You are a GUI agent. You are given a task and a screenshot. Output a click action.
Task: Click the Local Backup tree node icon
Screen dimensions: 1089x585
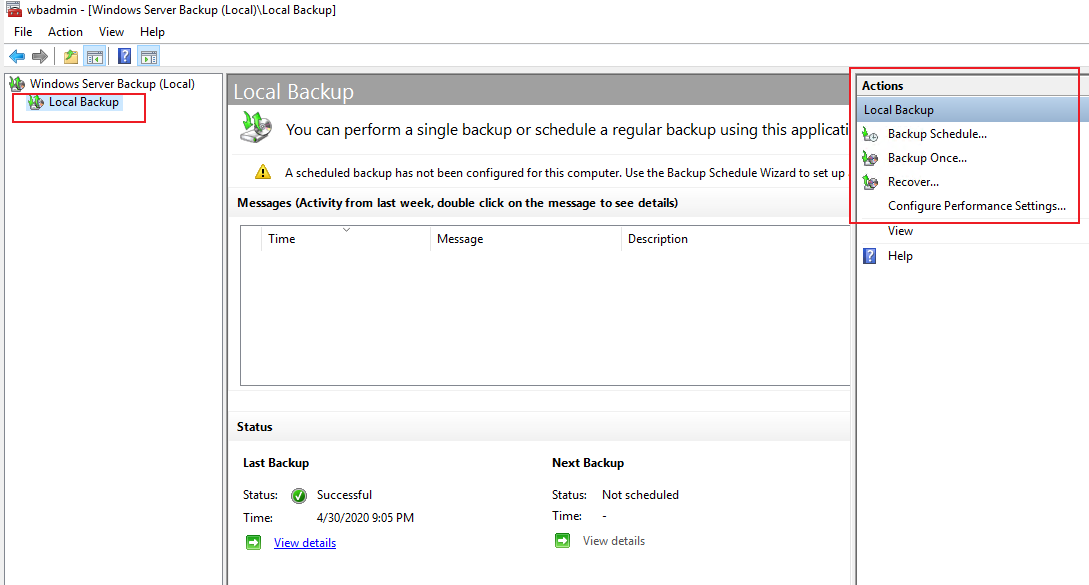click(35, 102)
